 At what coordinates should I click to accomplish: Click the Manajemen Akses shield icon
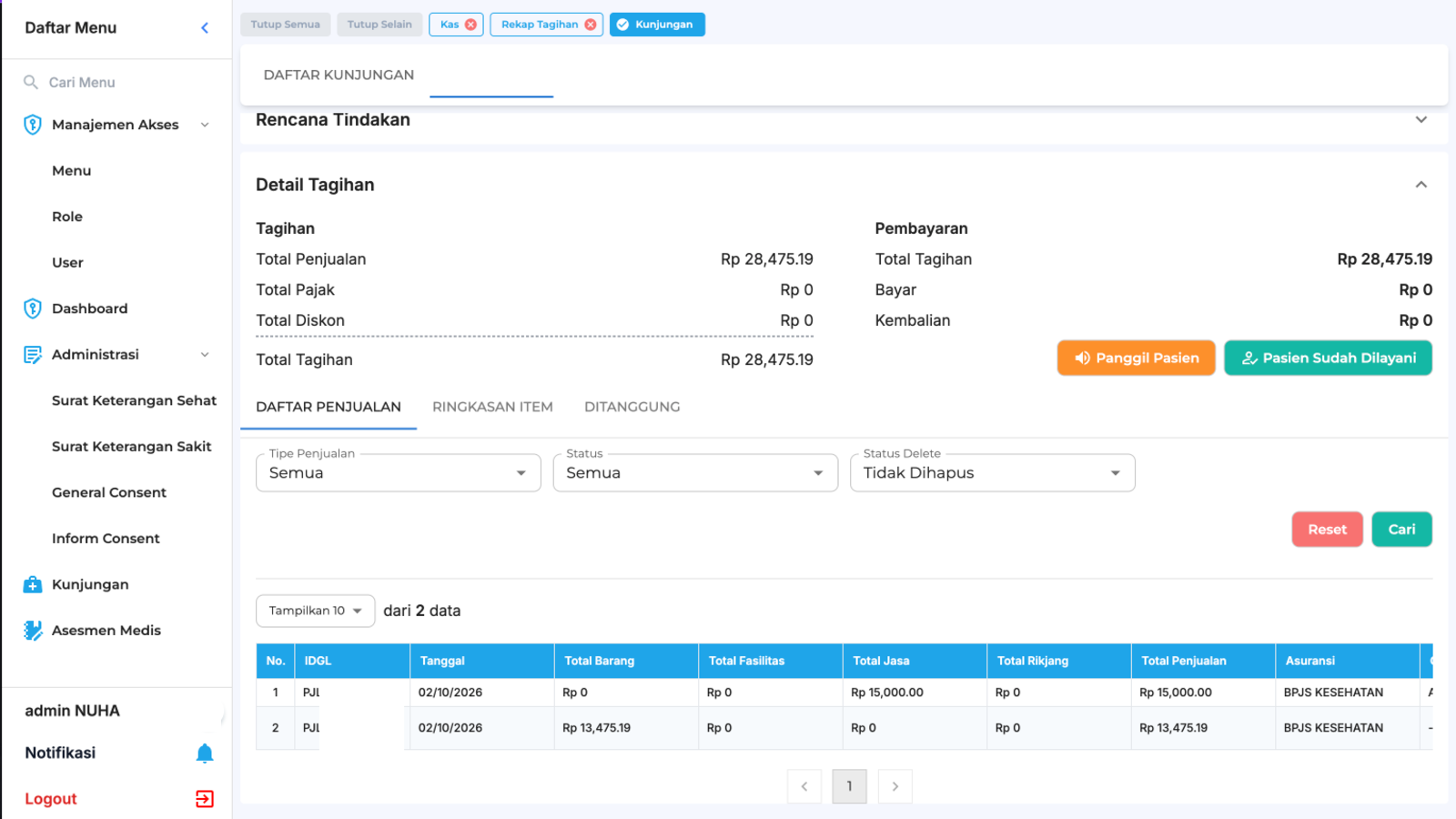33,125
